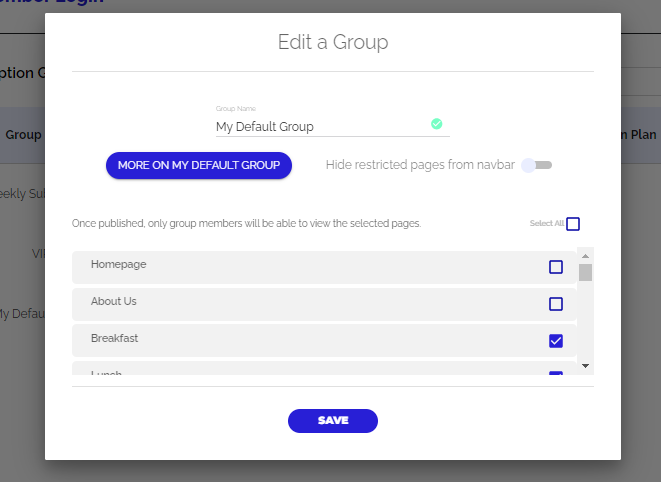Enable the hide restricted pages toggle
Image resolution: width=661 pixels, height=482 pixels.
coord(537,165)
